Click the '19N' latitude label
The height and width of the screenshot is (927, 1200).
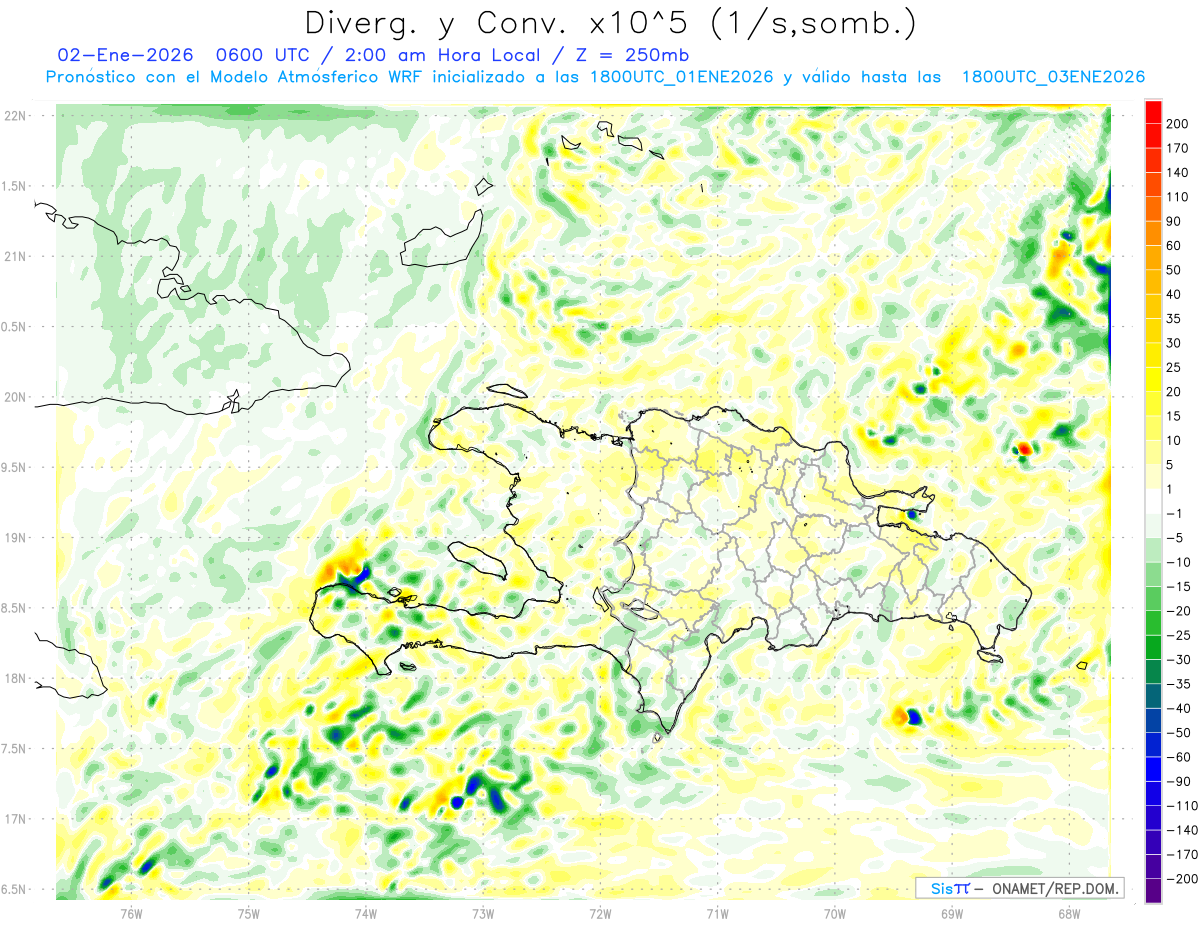(15, 538)
